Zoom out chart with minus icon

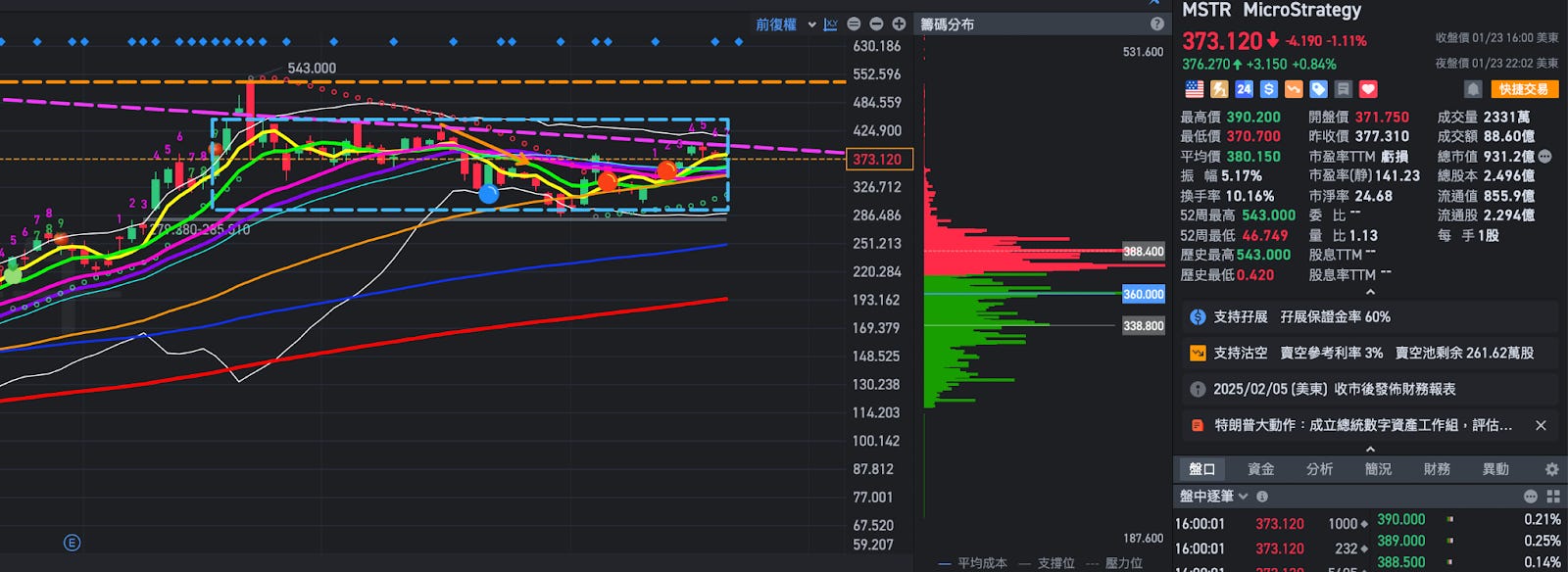(876, 24)
